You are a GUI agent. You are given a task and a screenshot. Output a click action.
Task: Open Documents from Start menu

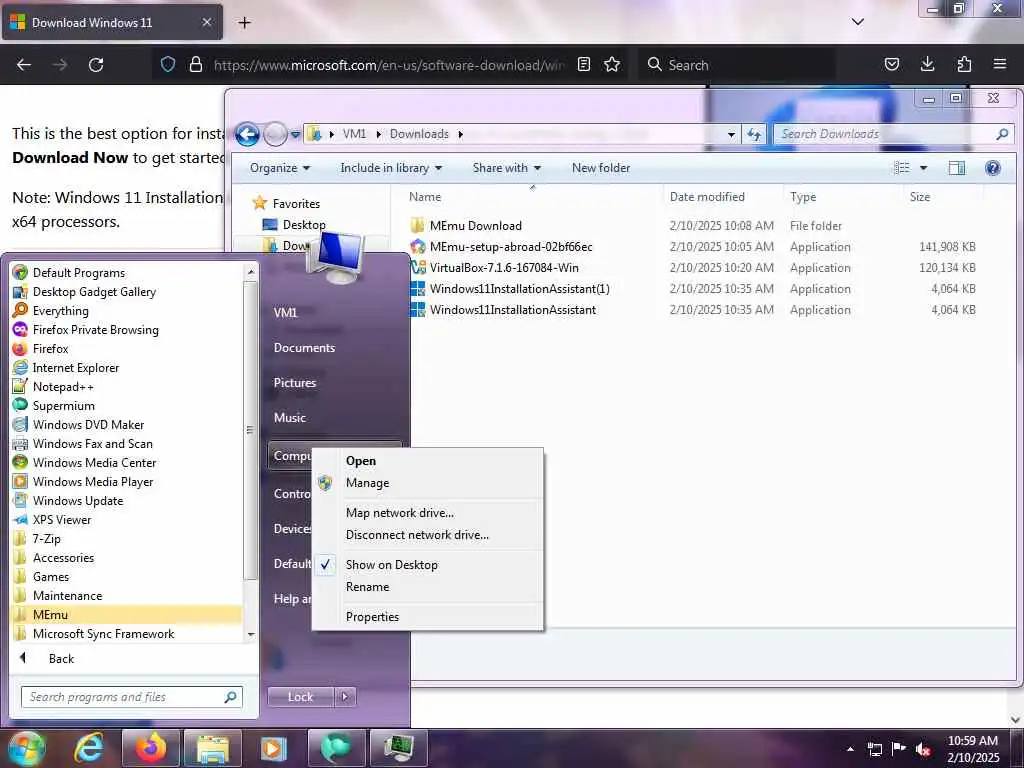click(304, 348)
